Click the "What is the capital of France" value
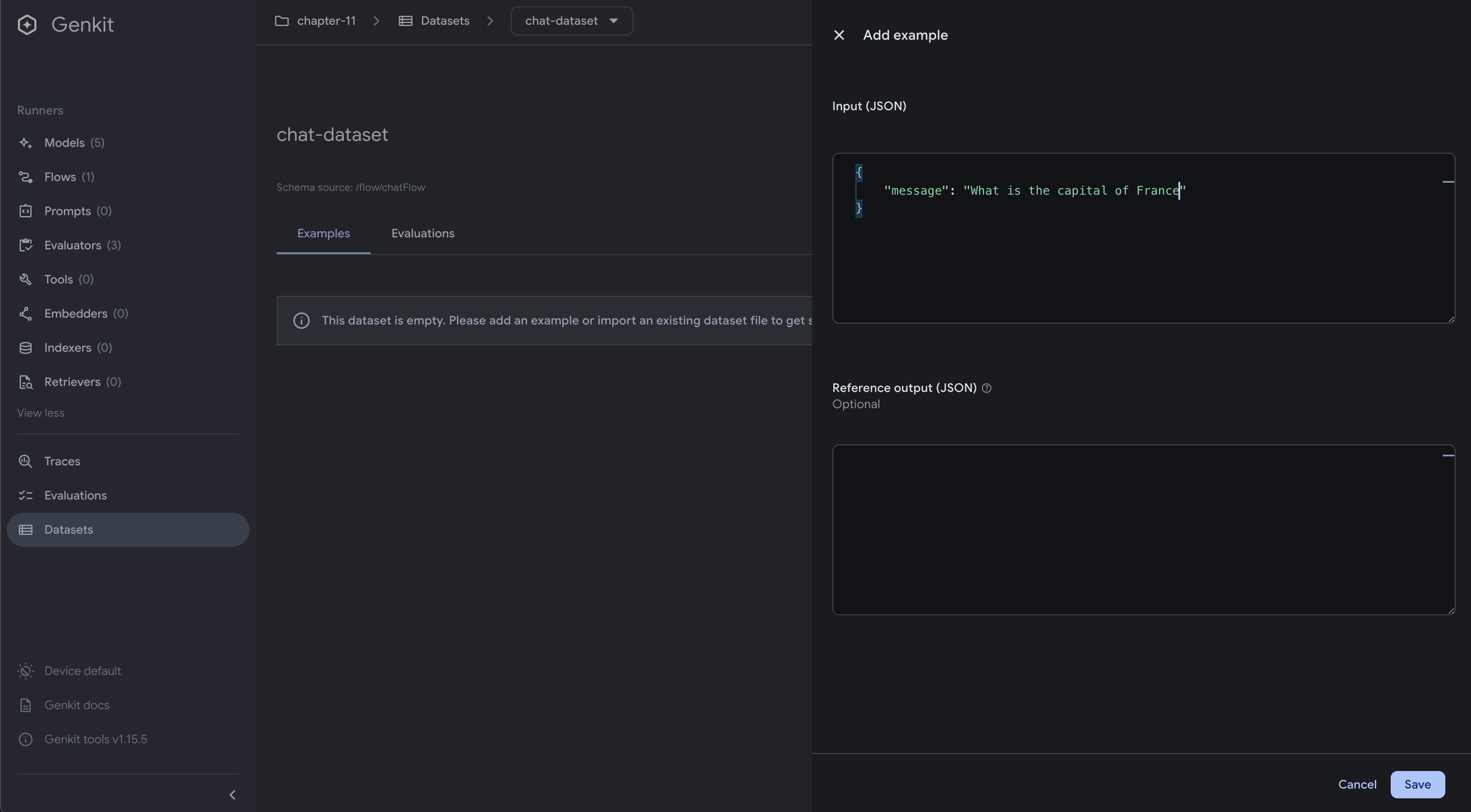1471x812 pixels. coord(1075,190)
